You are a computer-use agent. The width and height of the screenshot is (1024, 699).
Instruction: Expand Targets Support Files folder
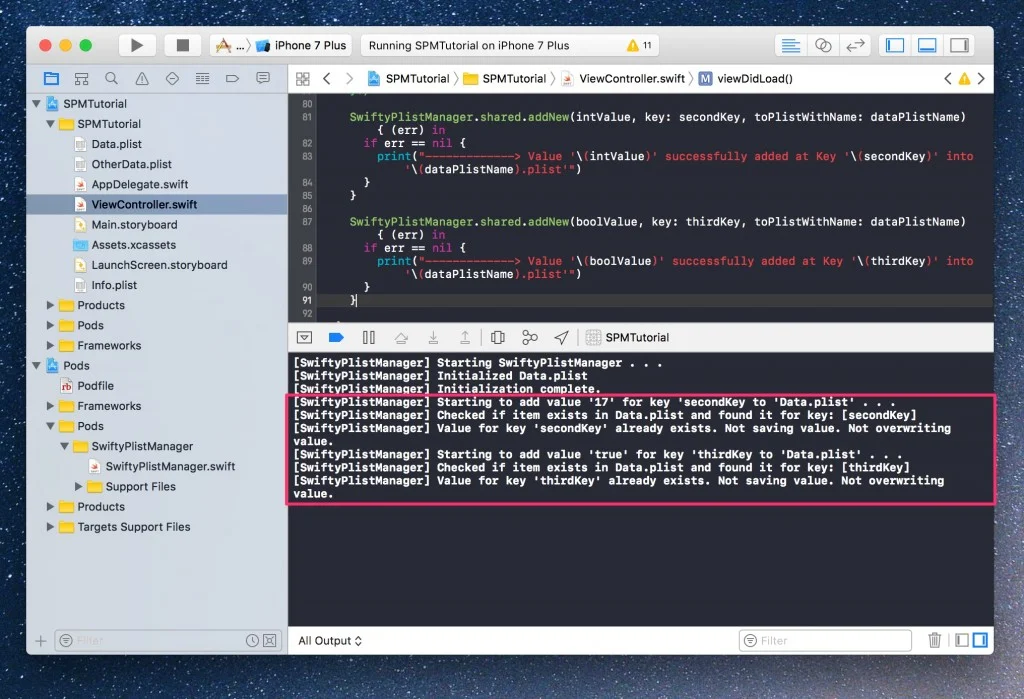click(50, 527)
